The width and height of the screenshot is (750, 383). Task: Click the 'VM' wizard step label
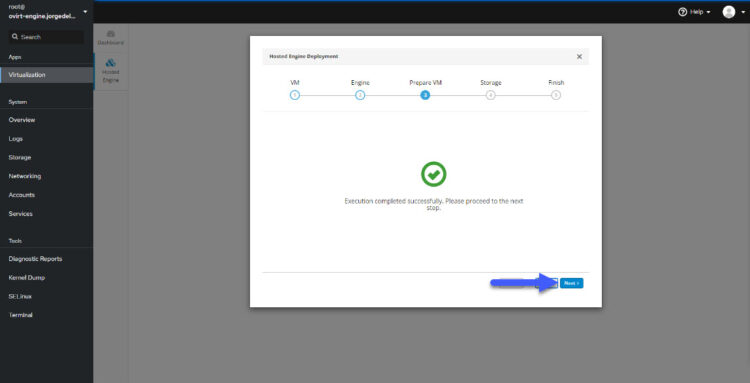tap(295, 83)
